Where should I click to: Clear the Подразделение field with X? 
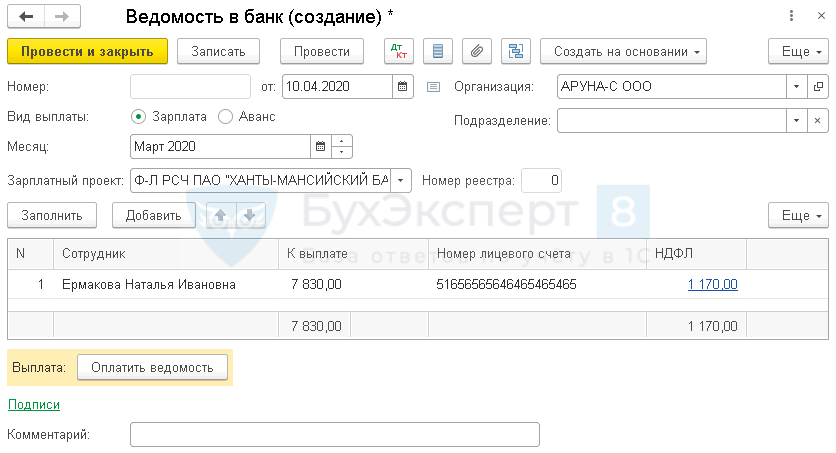pos(818,120)
